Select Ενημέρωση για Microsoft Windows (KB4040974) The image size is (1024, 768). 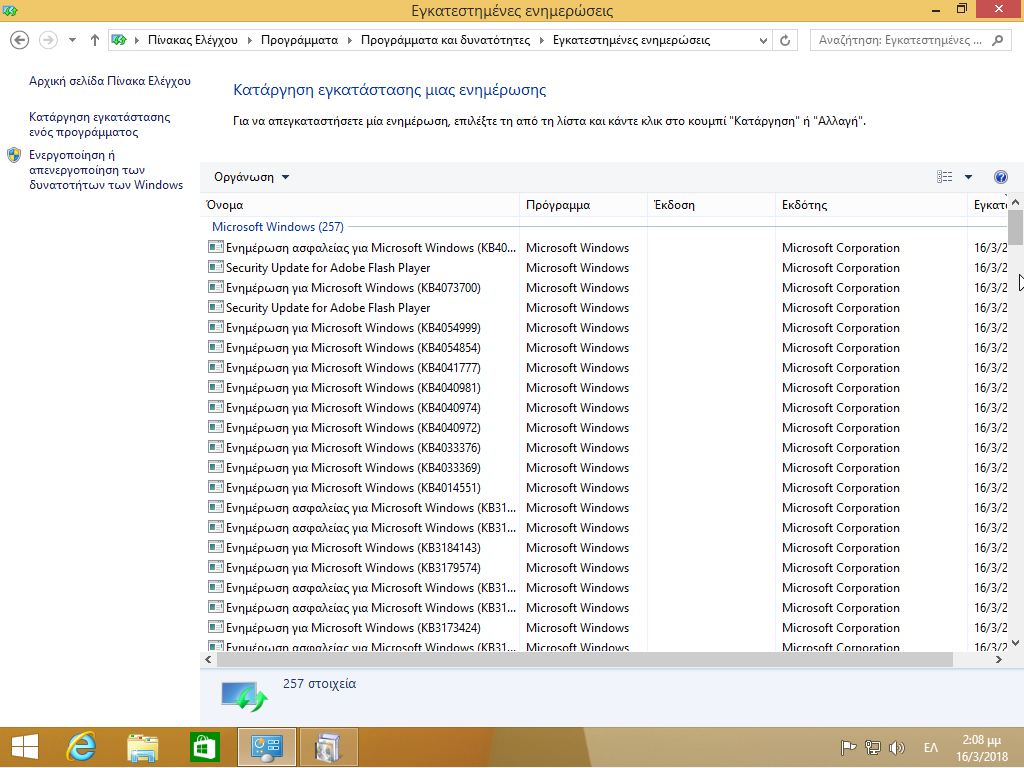tap(353, 408)
